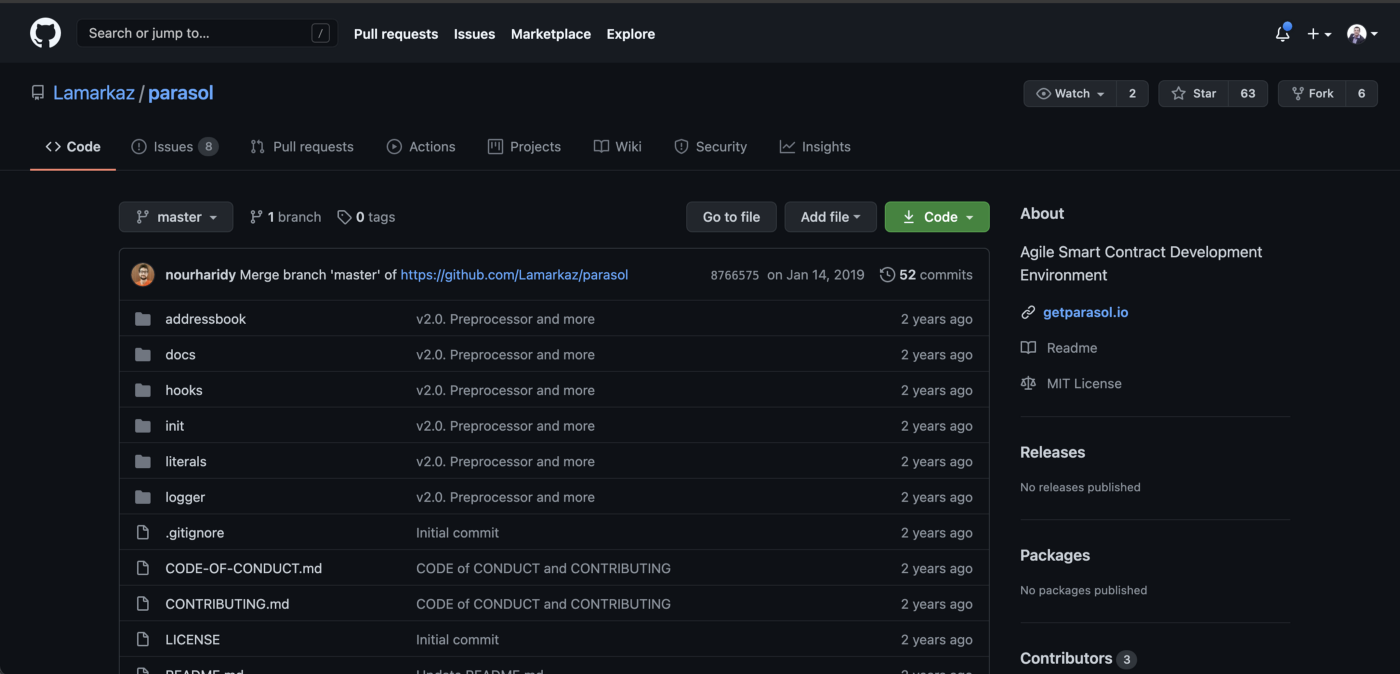Fork the parasol repository

[1312, 93]
